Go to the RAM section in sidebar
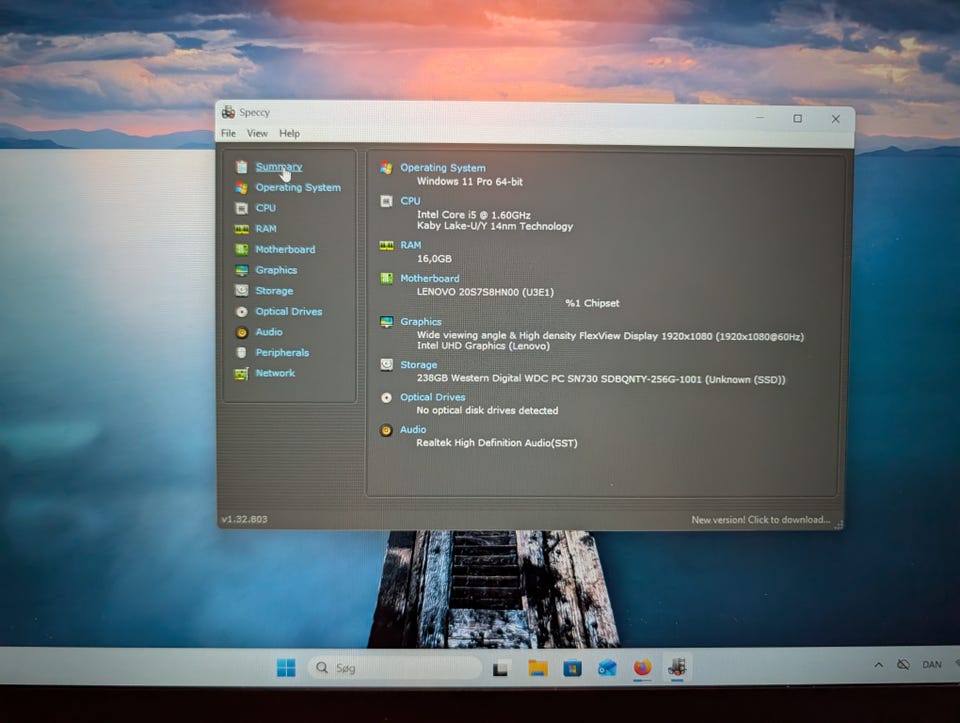The image size is (960, 723). pos(266,228)
